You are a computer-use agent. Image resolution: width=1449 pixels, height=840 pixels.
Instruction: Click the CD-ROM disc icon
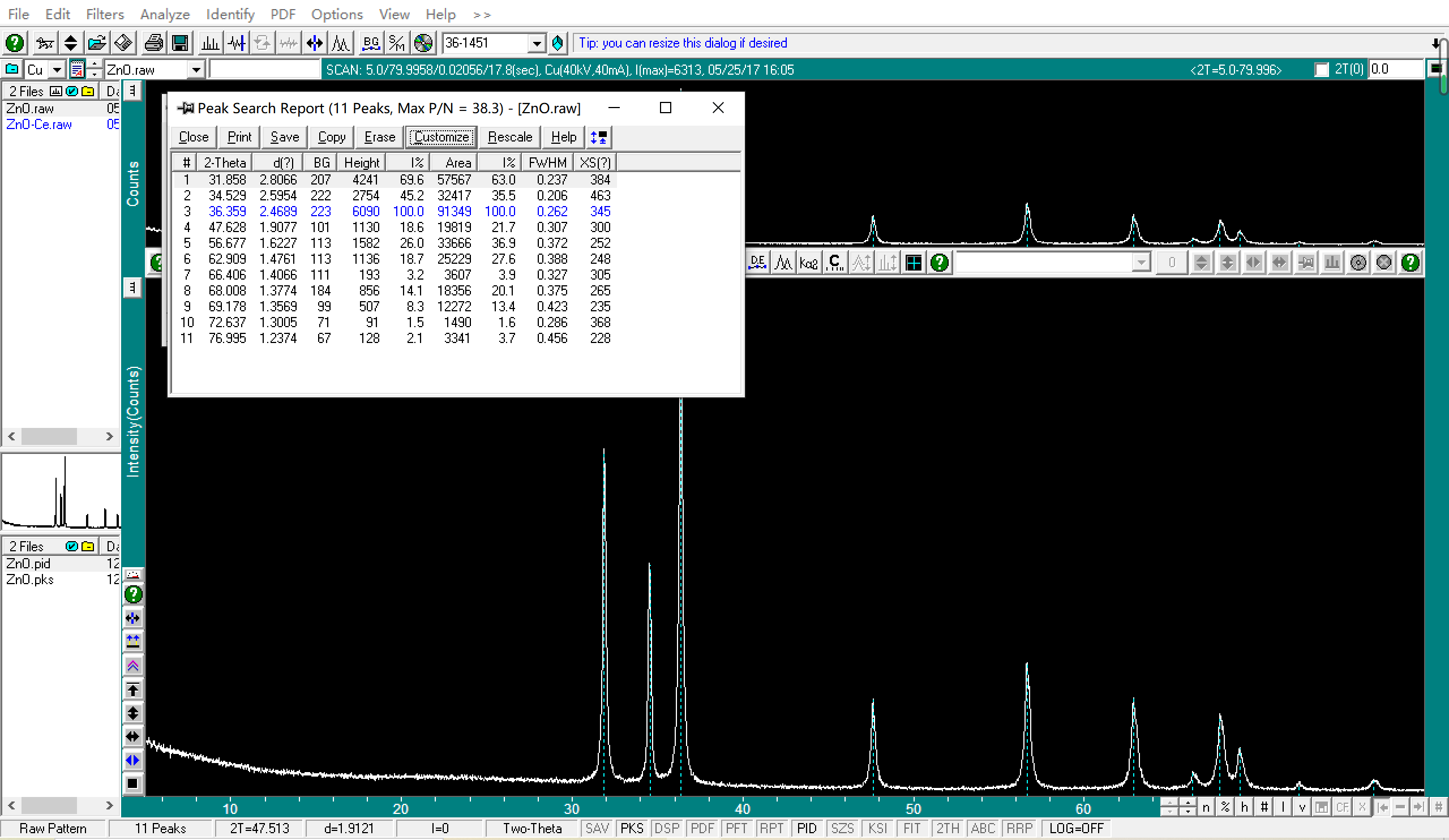(x=423, y=43)
